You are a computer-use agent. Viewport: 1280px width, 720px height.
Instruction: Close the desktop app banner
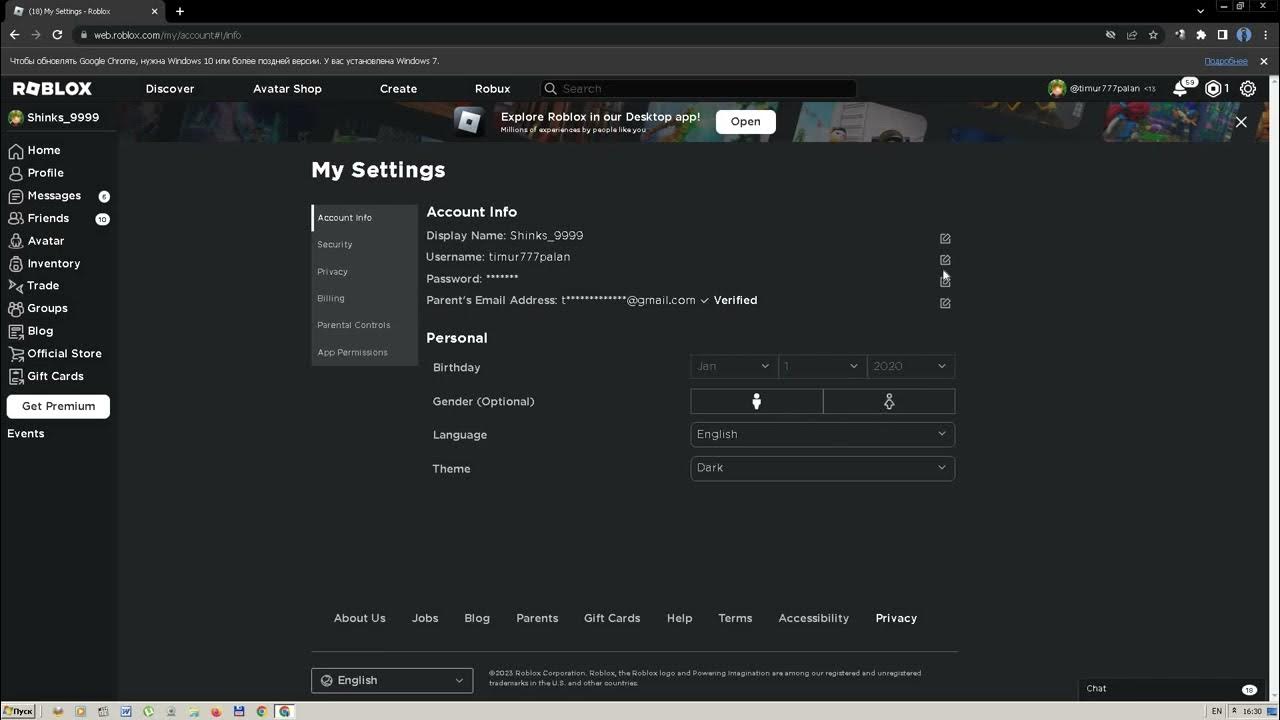click(1241, 122)
